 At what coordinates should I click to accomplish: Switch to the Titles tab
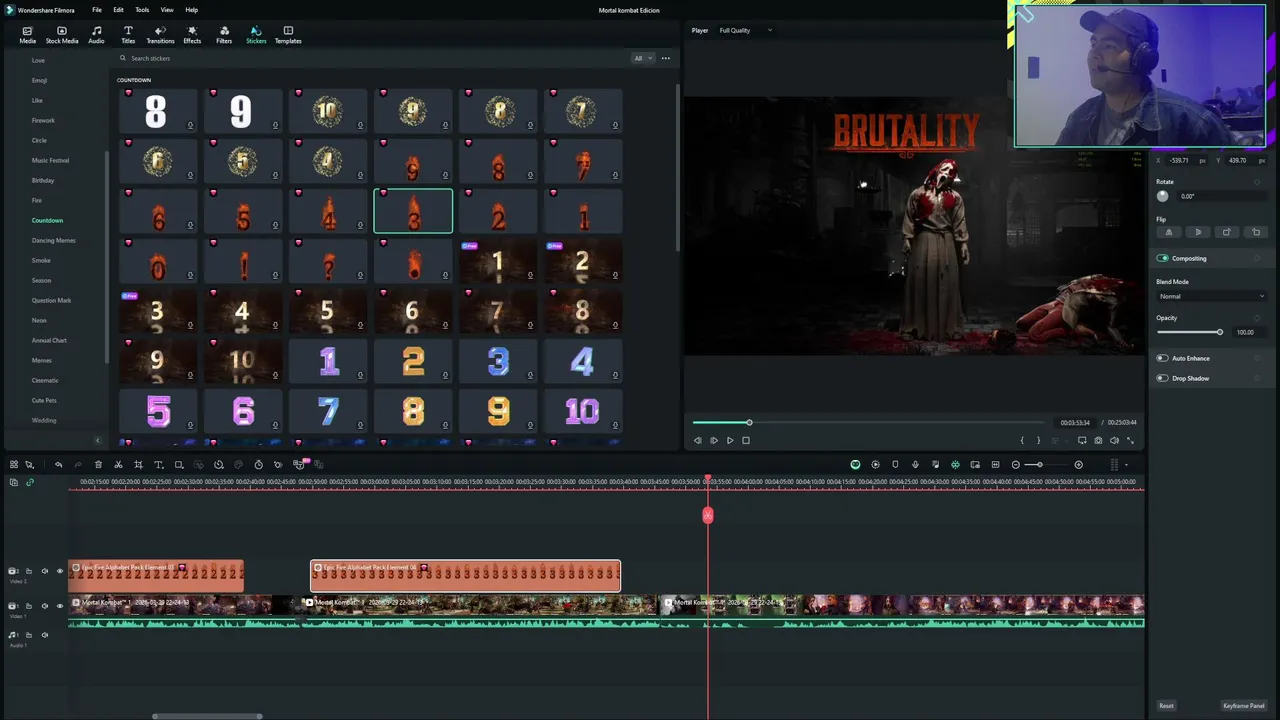pos(128,35)
